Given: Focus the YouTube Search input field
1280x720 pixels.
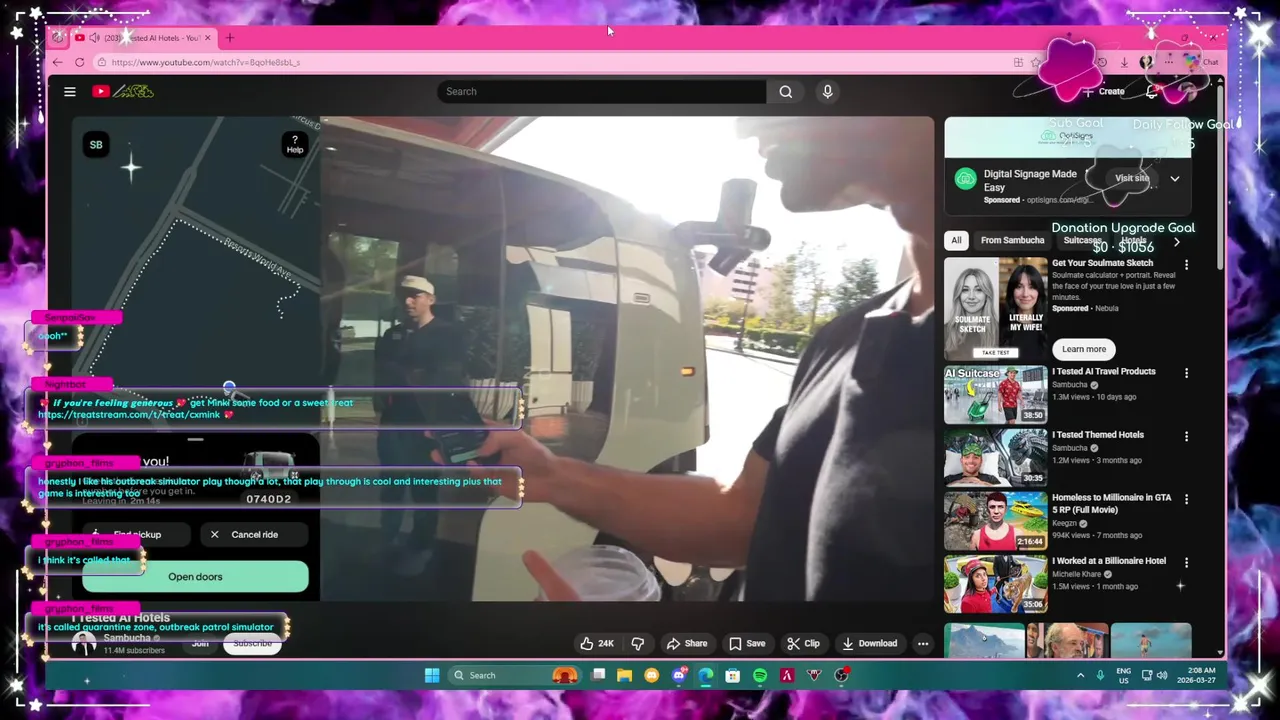Looking at the screenshot, I should coord(601,91).
